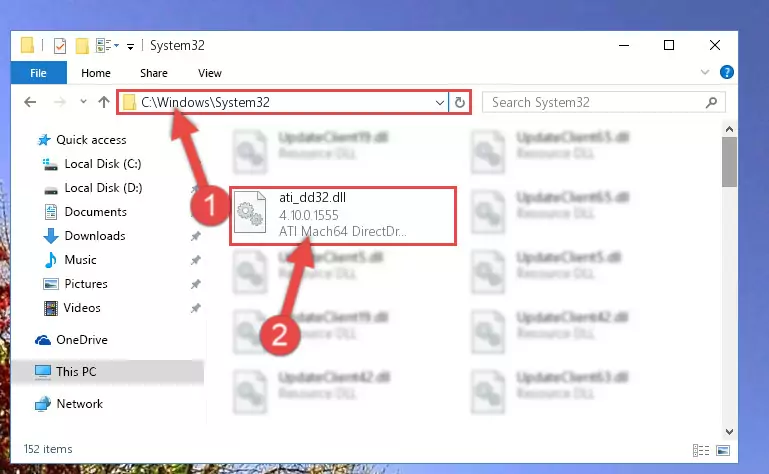The width and height of the screenshot is (769, 474).
Task: Open Documents from the sidebar
Action: 95,211
